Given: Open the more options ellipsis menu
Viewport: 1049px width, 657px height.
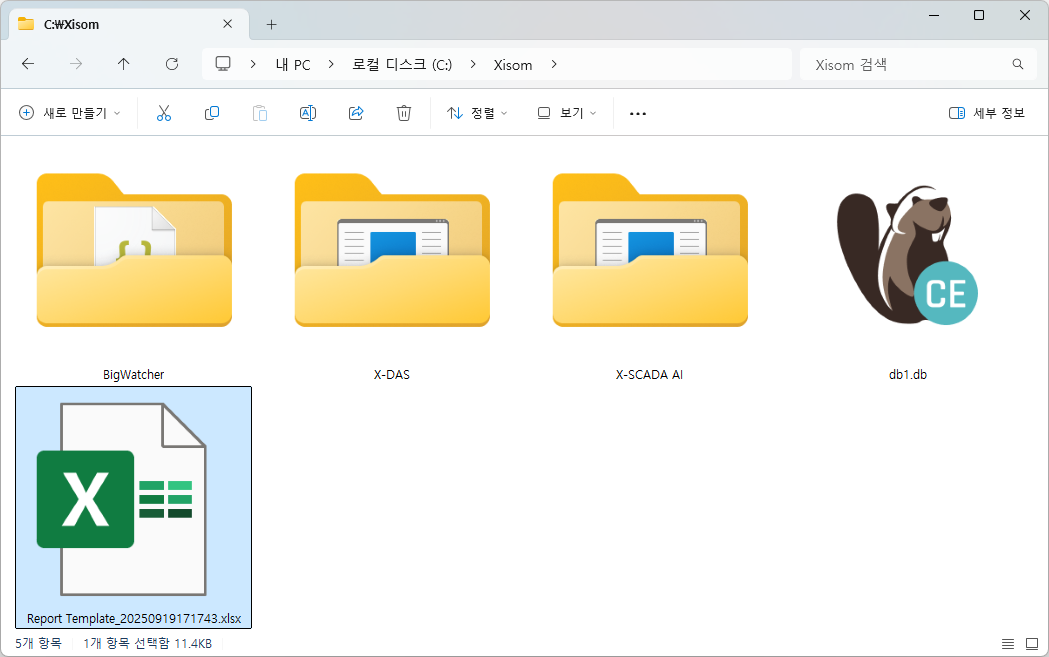Looking at the screenshot, I should [x=638, y=113].
